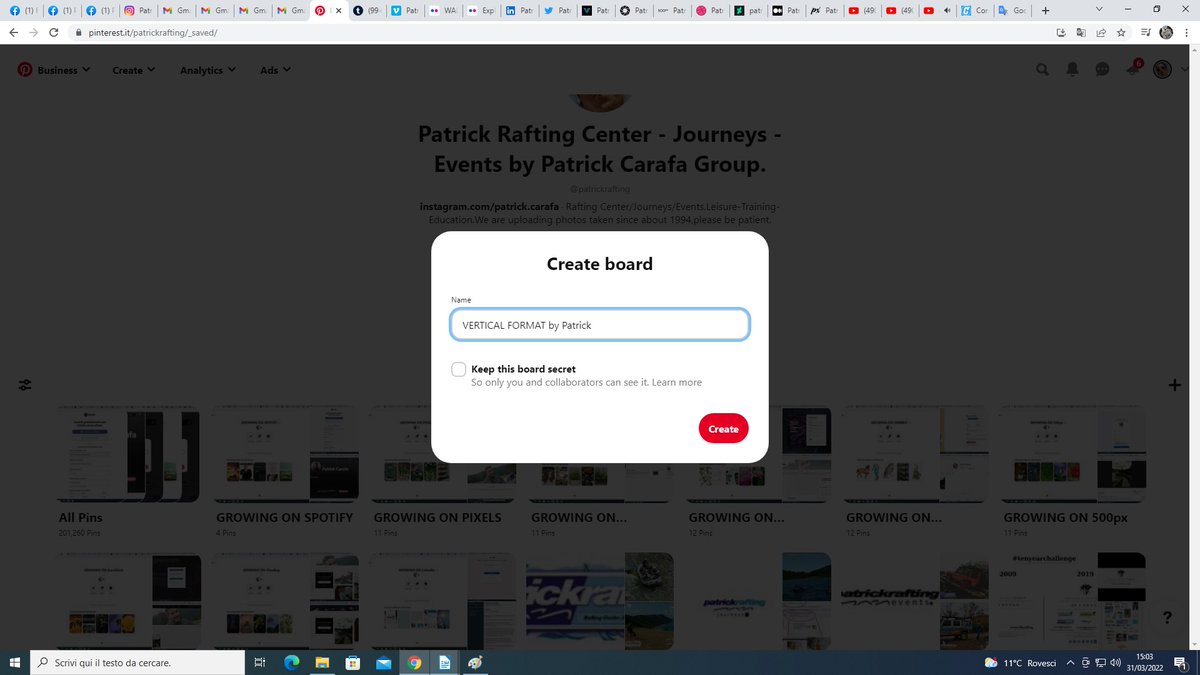Open Pinterest search magnifier icon
Image resolution: width=1200 pixels, height=675 pixels.
click(x=1043, y=70)
